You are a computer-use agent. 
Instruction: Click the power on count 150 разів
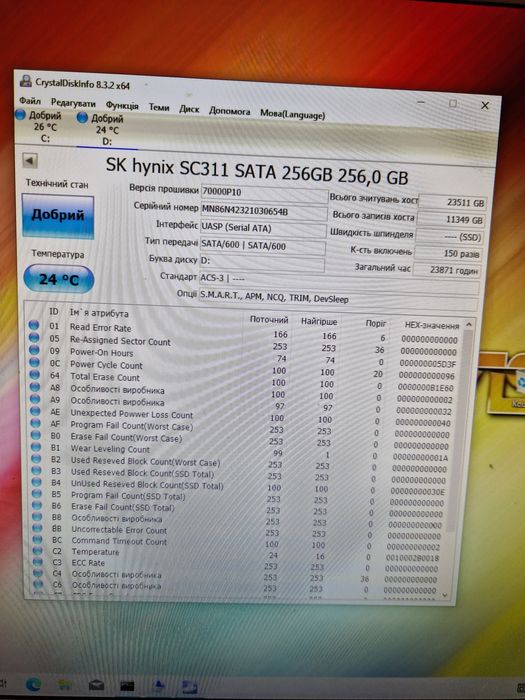[447, 253]
